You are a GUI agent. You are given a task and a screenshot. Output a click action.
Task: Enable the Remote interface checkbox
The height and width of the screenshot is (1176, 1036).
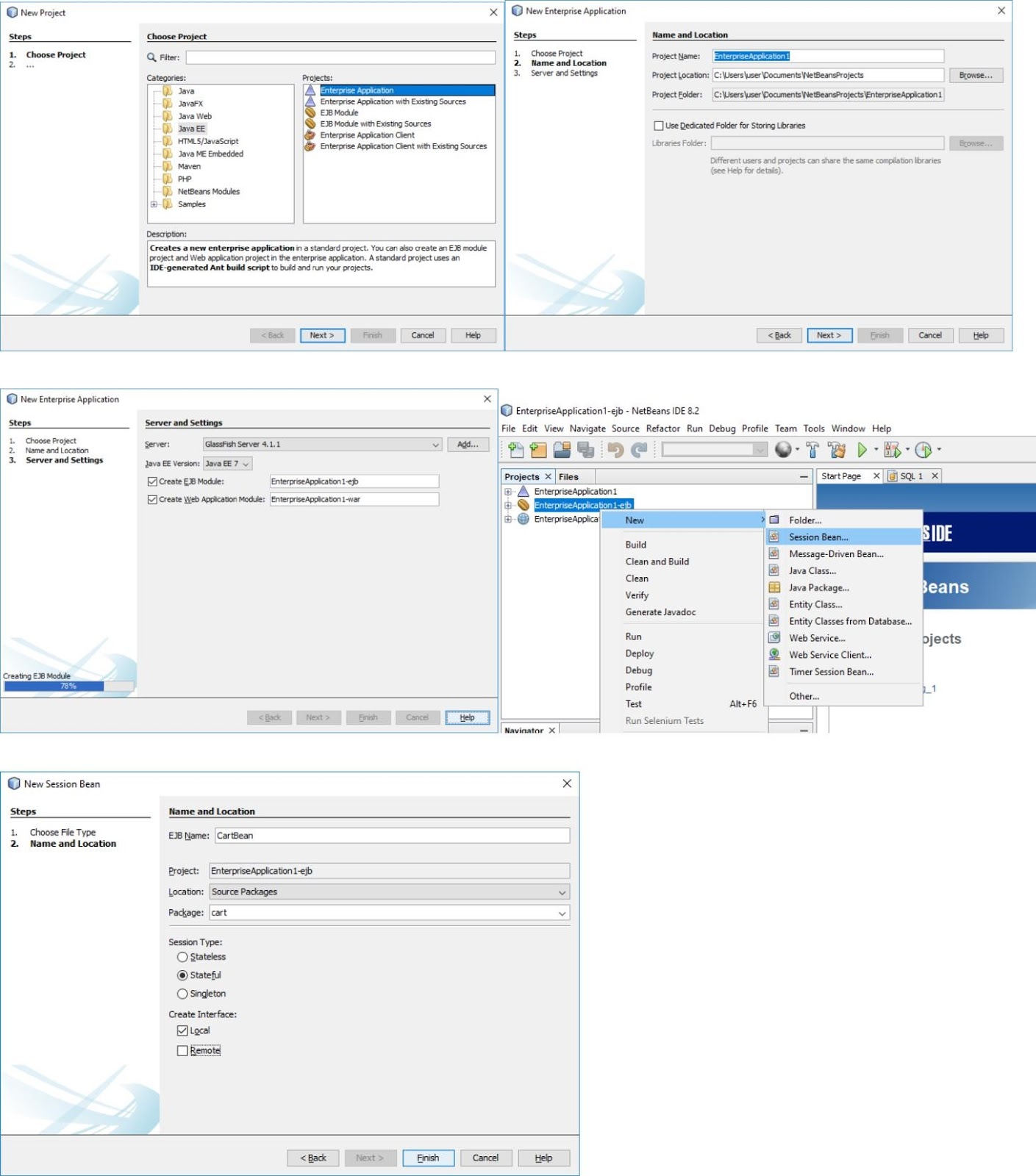pos(182,1051)
